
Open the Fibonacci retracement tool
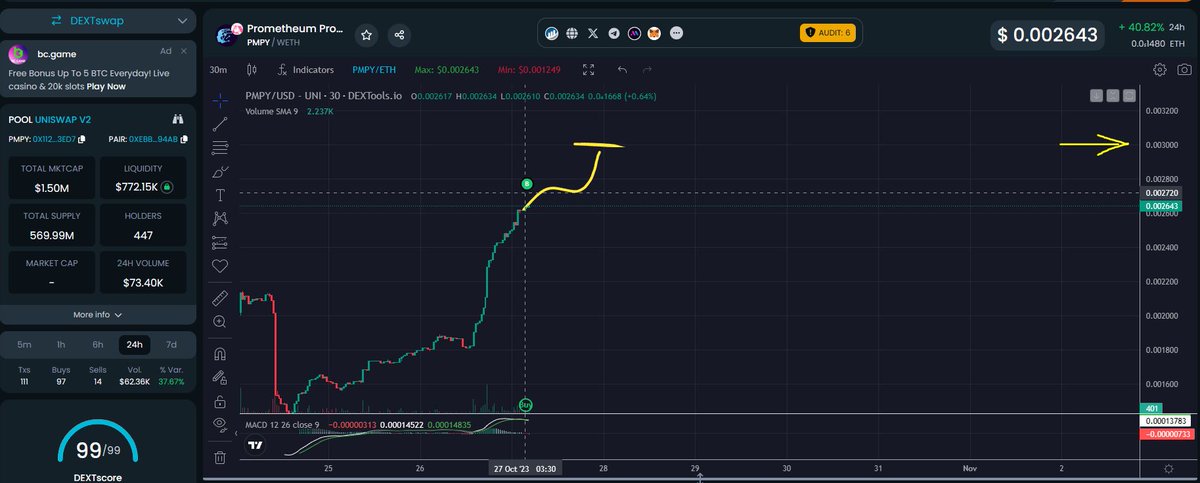pos(220,148)
